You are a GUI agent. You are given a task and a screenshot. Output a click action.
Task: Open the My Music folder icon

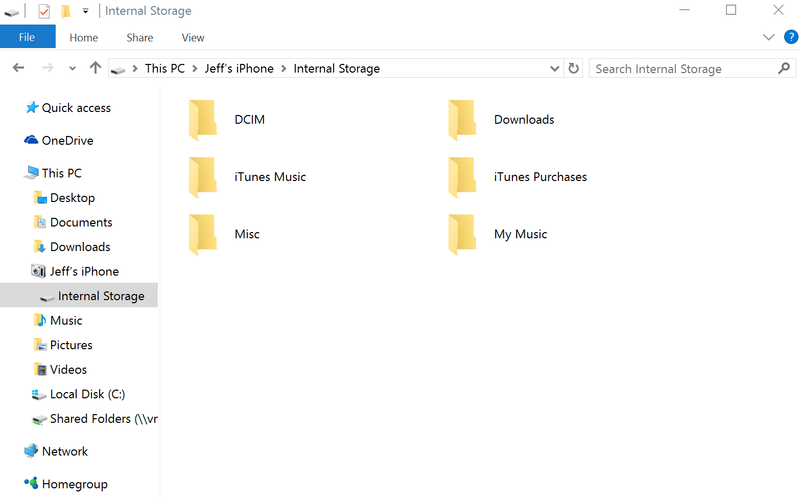click(x=463, y=234)
